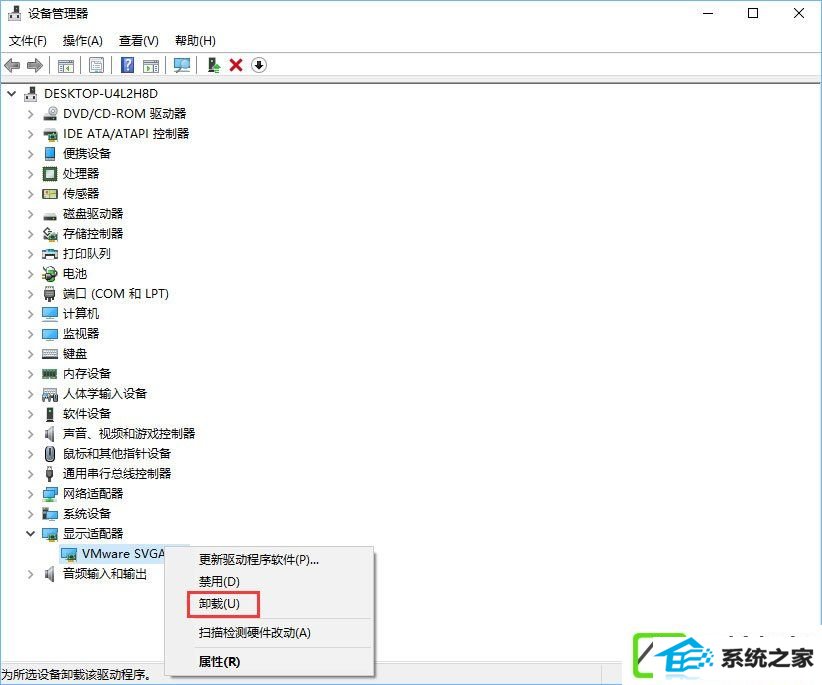Expand the 存储控制器 category
Screen dimensions: 822x685
tap(30, 234)
